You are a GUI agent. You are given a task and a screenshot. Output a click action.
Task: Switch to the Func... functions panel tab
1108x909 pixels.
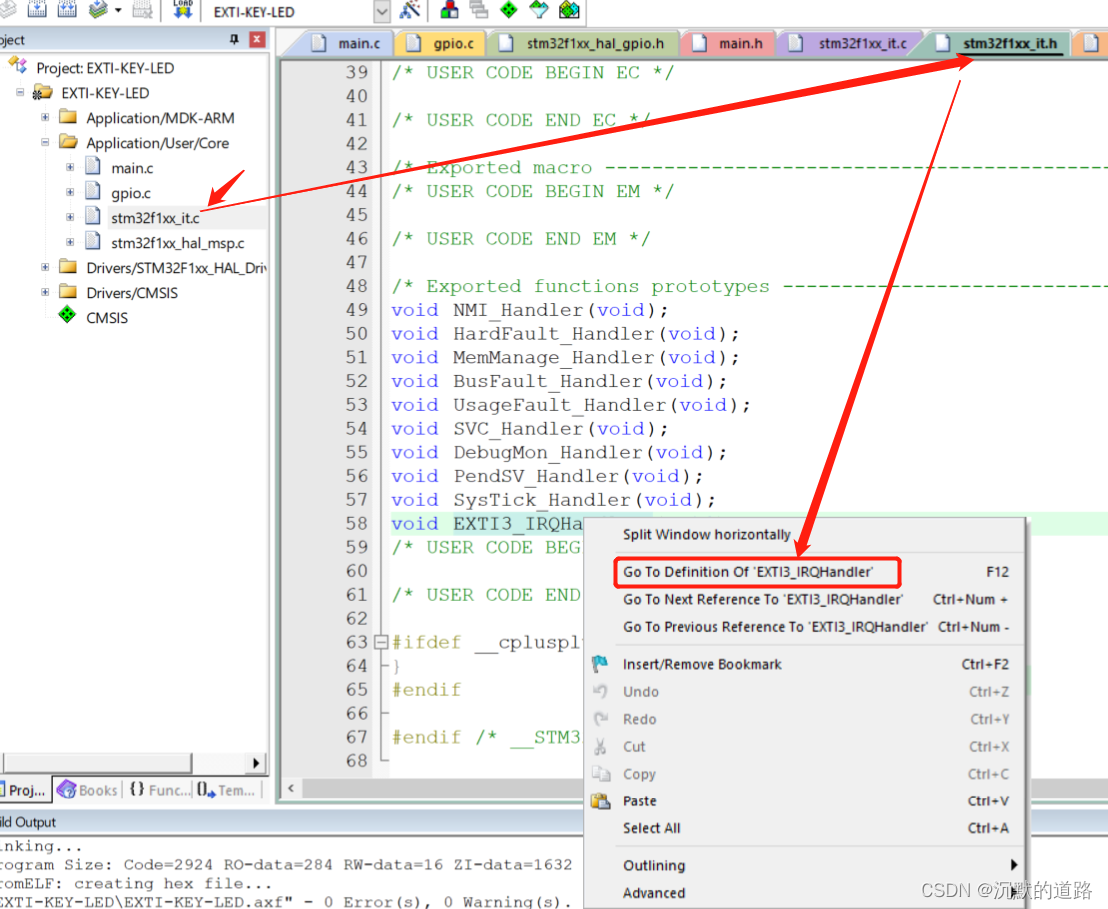tap(160, 790)
